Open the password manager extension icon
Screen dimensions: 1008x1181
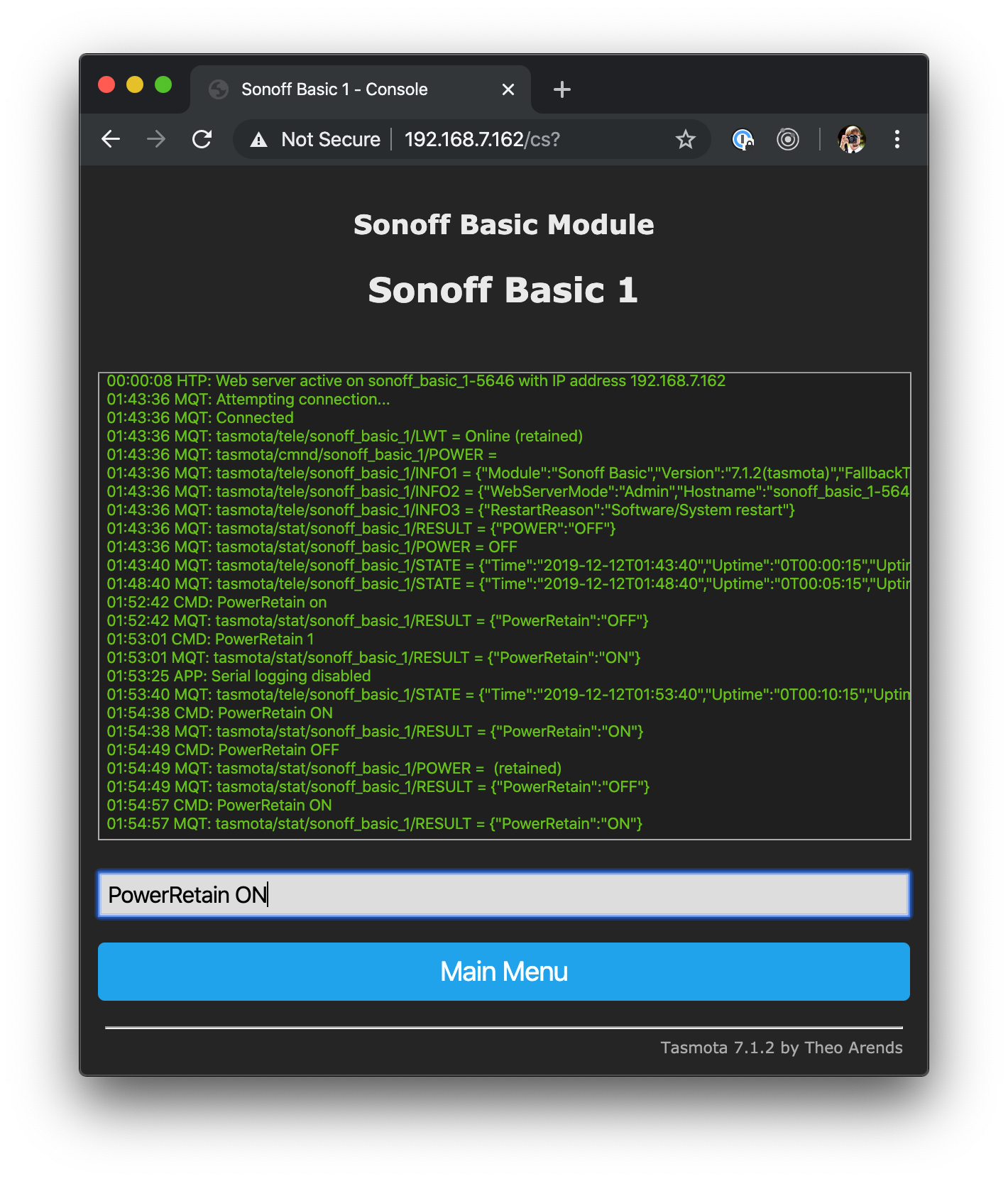(743, 139)
